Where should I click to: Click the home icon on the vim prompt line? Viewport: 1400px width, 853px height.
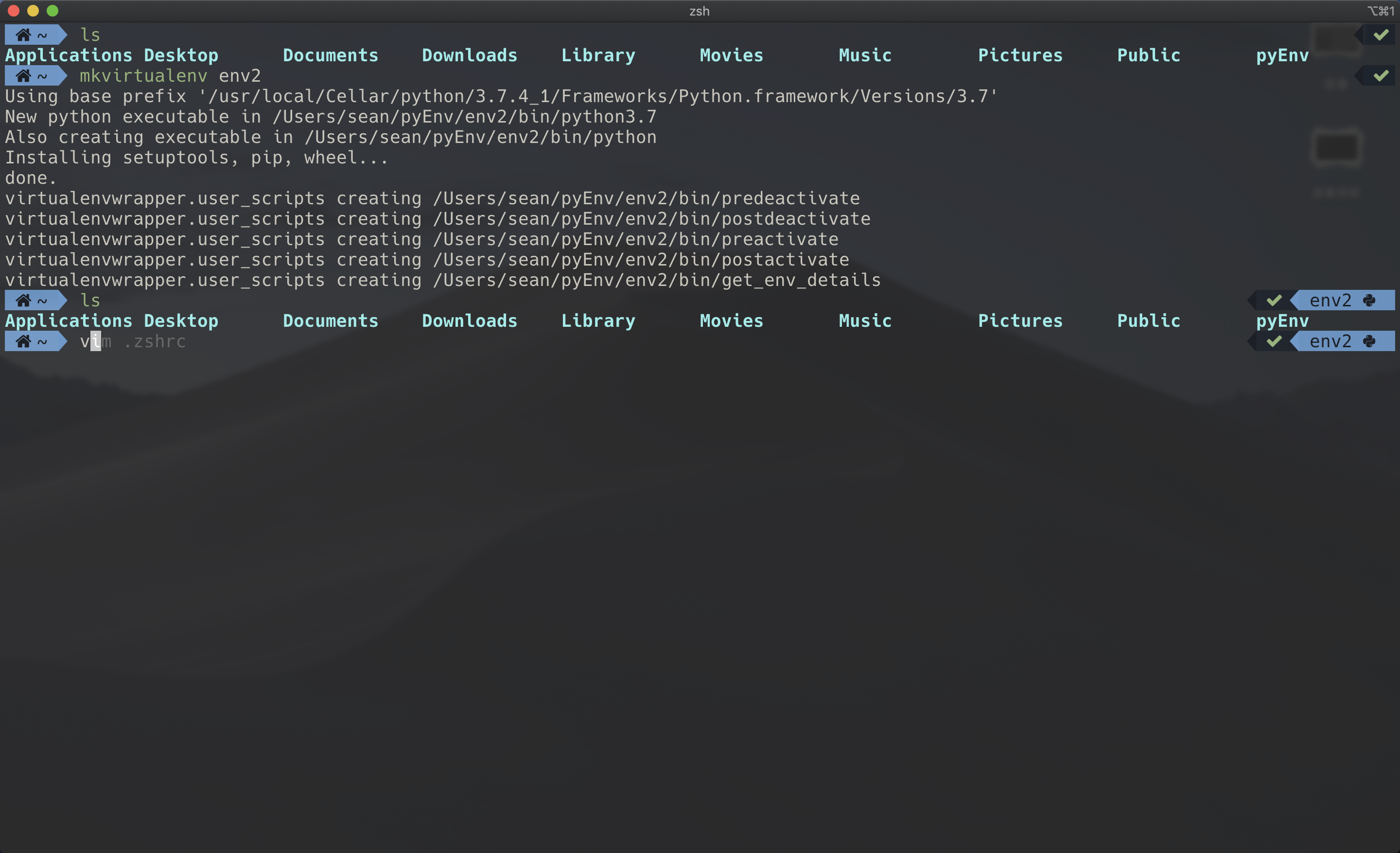(23, 341)
